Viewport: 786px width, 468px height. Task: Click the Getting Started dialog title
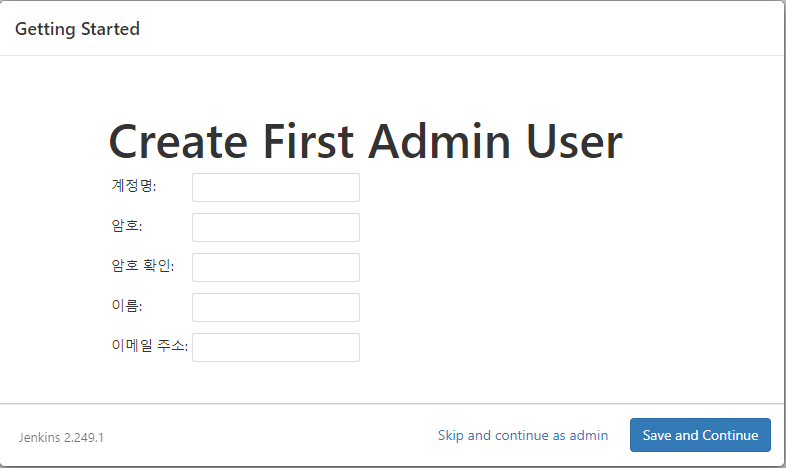coord(77,29)
